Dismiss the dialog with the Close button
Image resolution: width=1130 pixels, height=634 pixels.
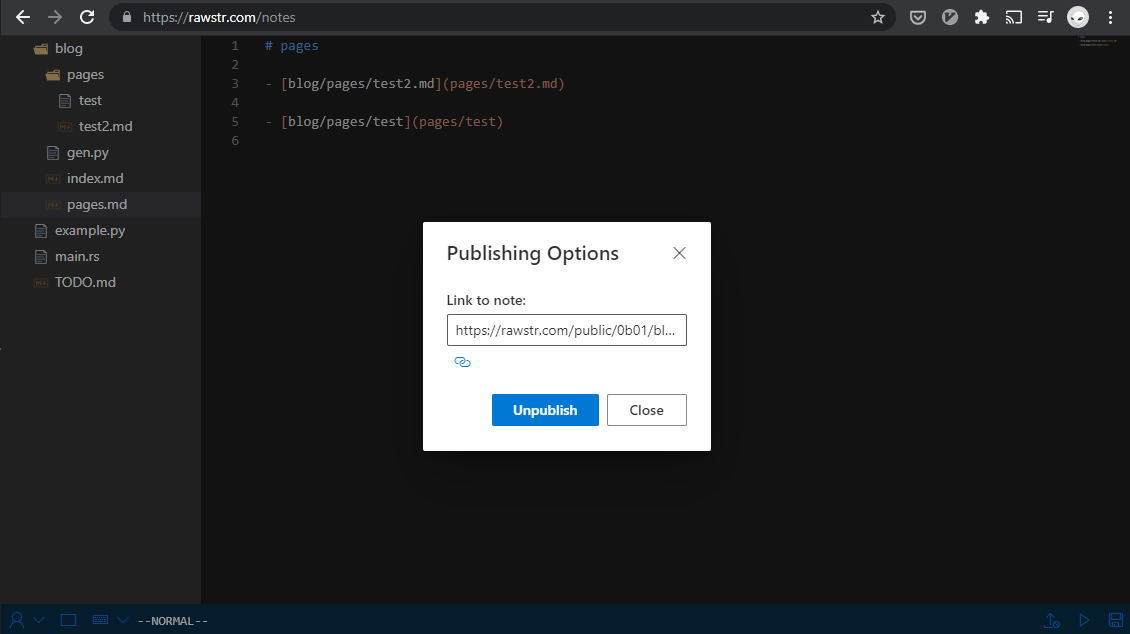coord(646,410)
